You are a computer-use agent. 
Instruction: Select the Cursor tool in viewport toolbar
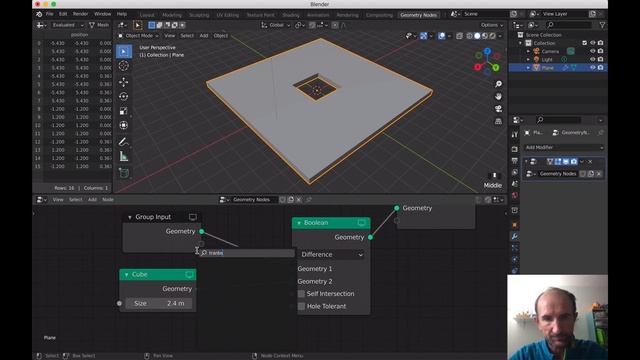tap(124, 66)
